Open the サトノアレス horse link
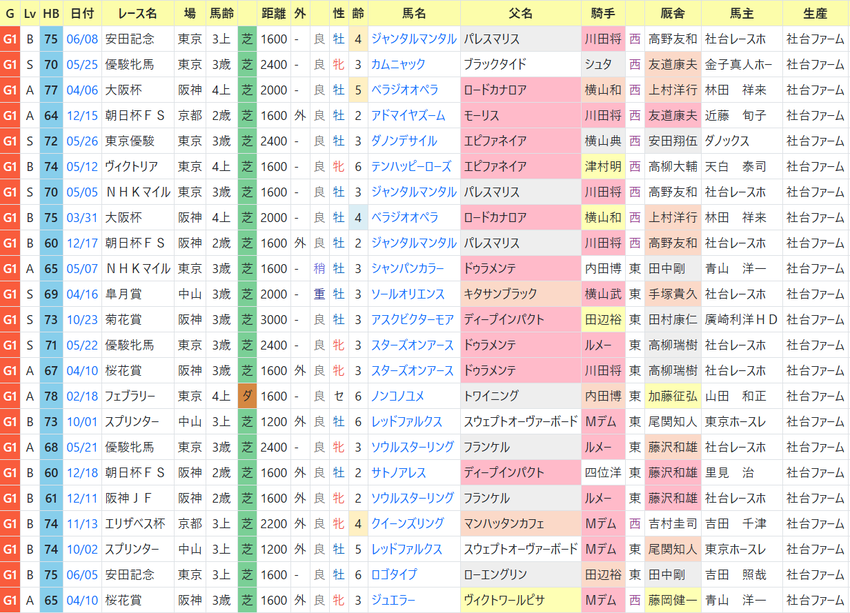Screen dimensions: 850x613 (398, 473)
